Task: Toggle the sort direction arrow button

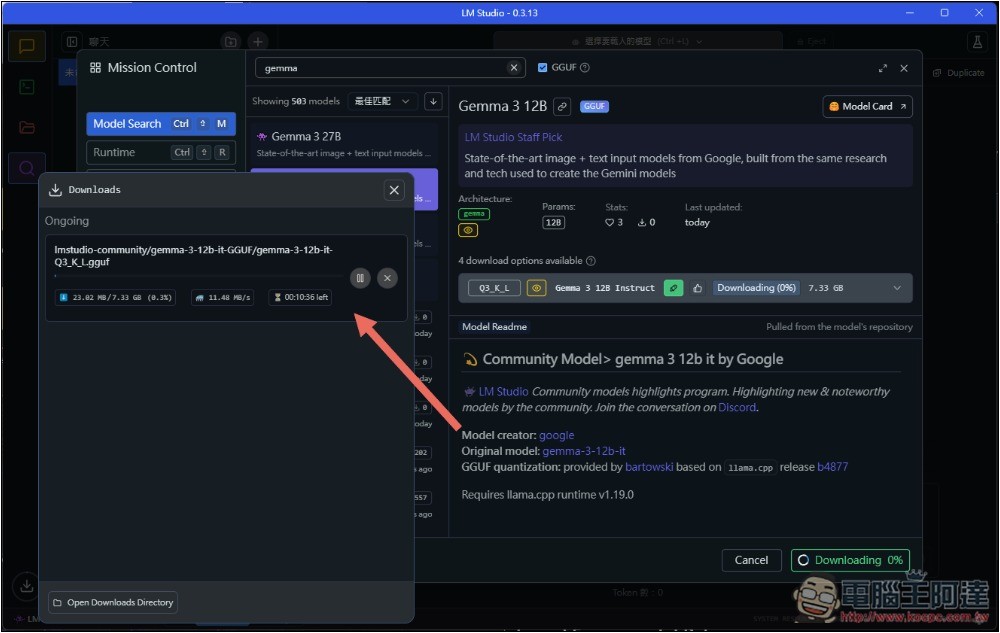Action: click(x=433, y=101)
